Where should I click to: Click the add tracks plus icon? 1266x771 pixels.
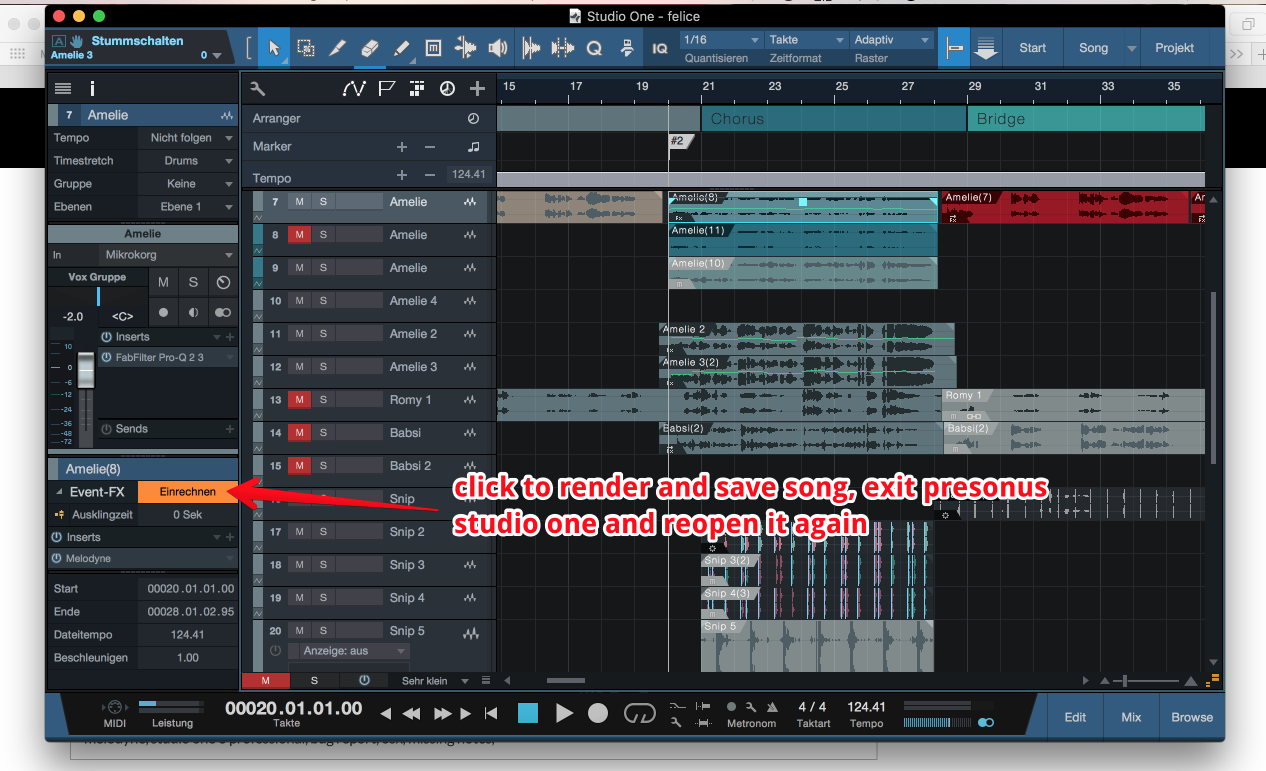point(478,88)
